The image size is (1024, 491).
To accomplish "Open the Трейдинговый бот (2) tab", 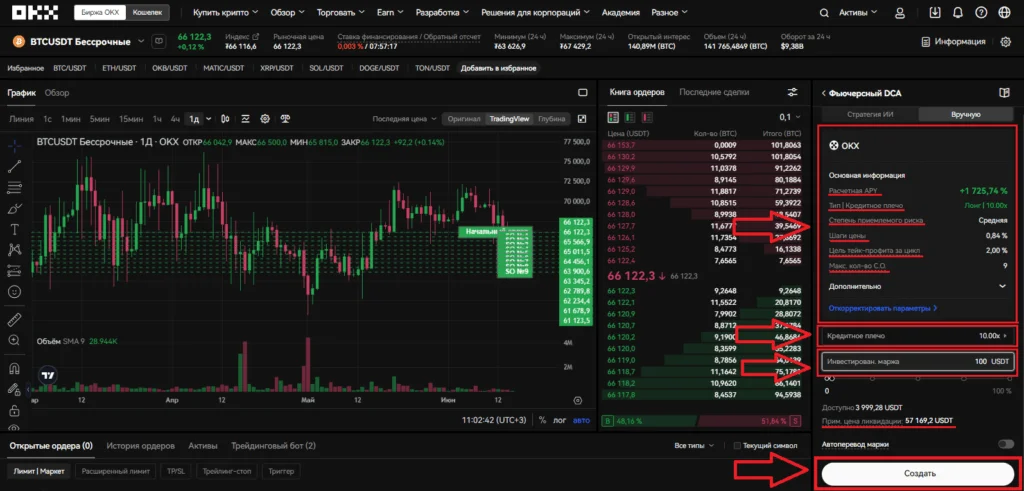I will 274,446.
